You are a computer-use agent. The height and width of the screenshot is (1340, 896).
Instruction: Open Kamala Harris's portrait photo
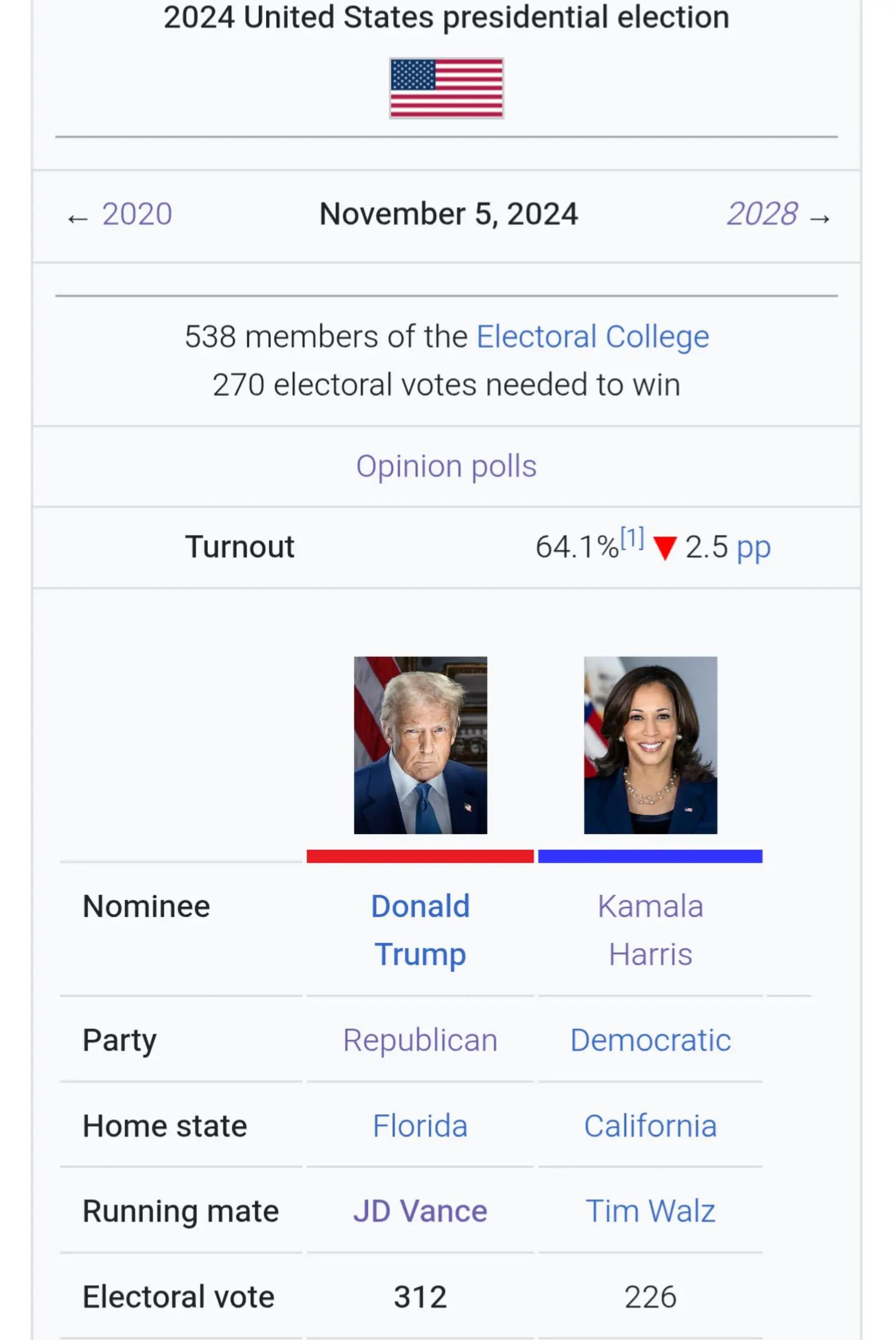coord(650,745)
